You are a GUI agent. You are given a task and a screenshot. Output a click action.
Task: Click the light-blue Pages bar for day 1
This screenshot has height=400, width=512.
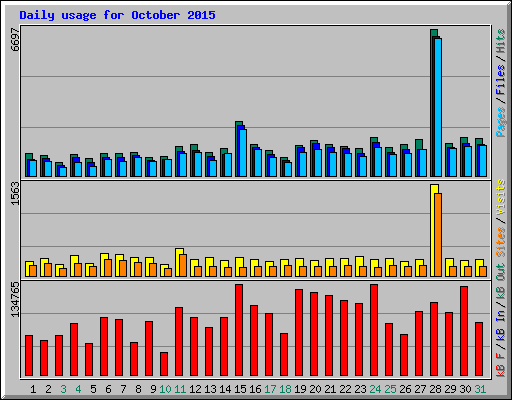[x=33, y=168]
